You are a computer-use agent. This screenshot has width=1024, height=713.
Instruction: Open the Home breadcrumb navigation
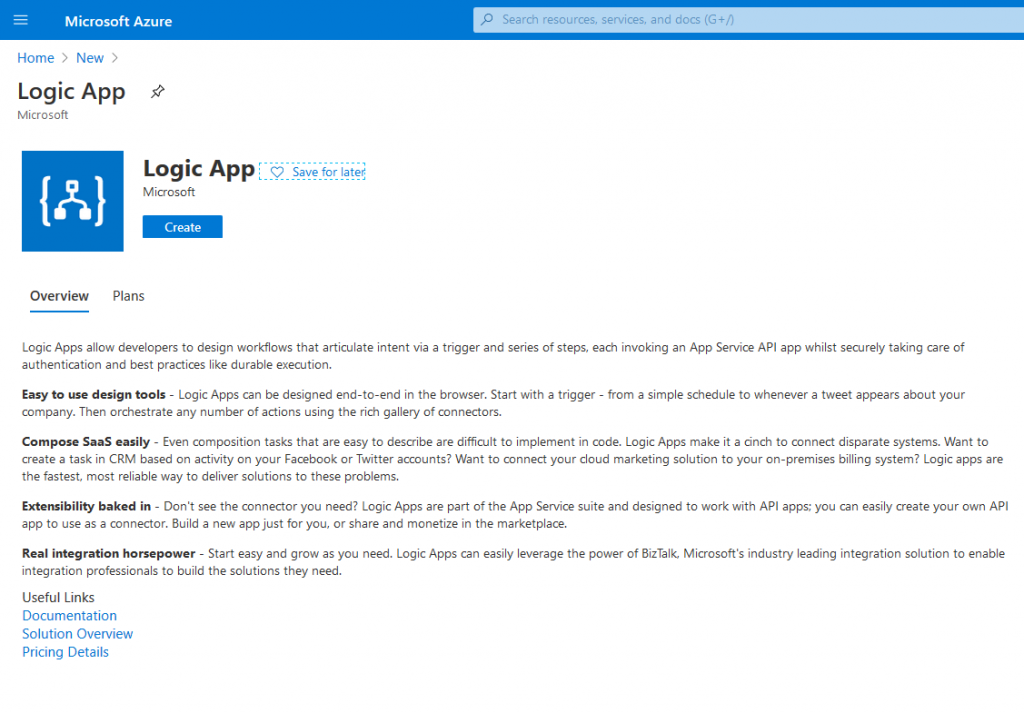pyautogui.click(x=35, y=58)
